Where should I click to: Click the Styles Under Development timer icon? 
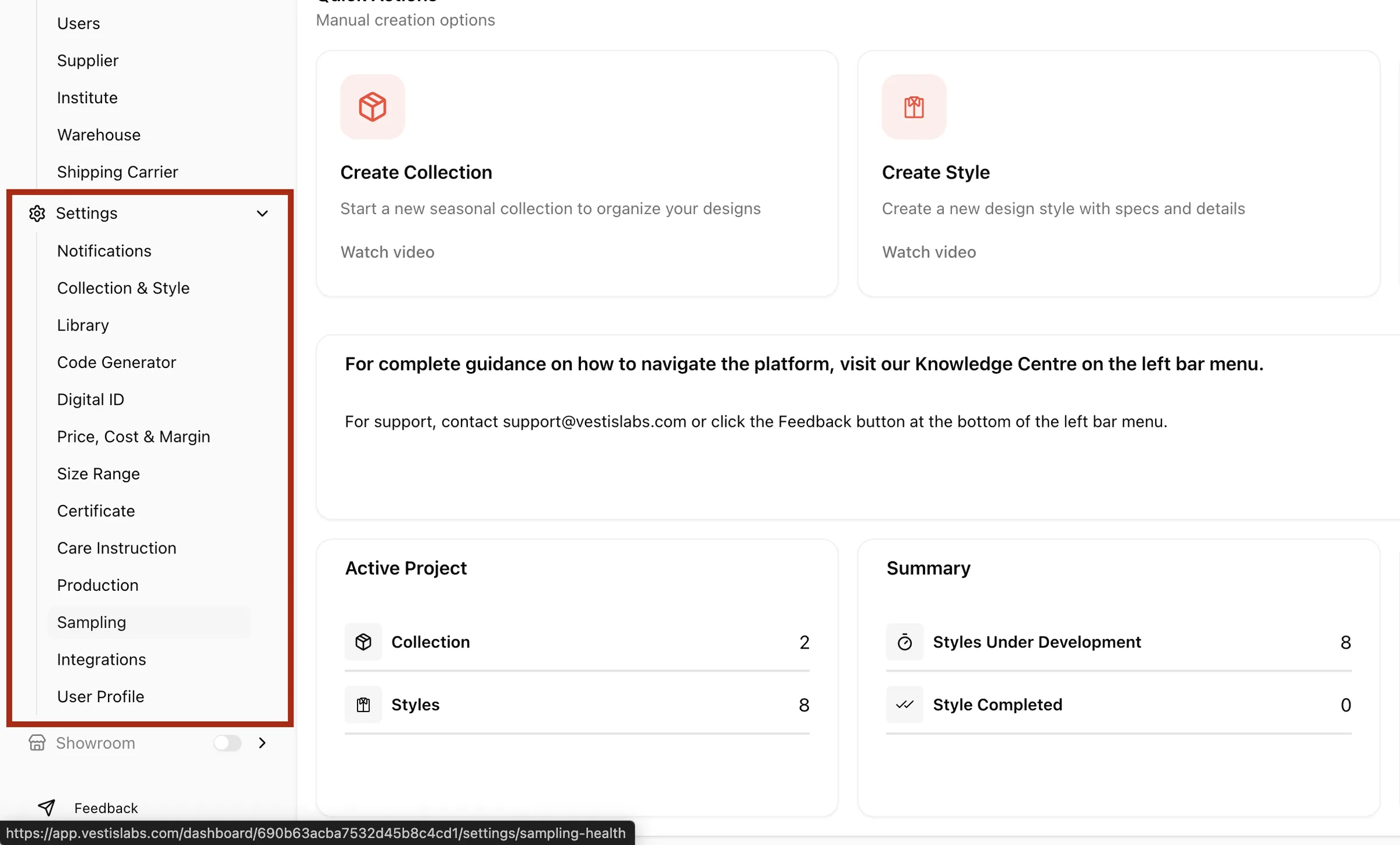[905, 642]
